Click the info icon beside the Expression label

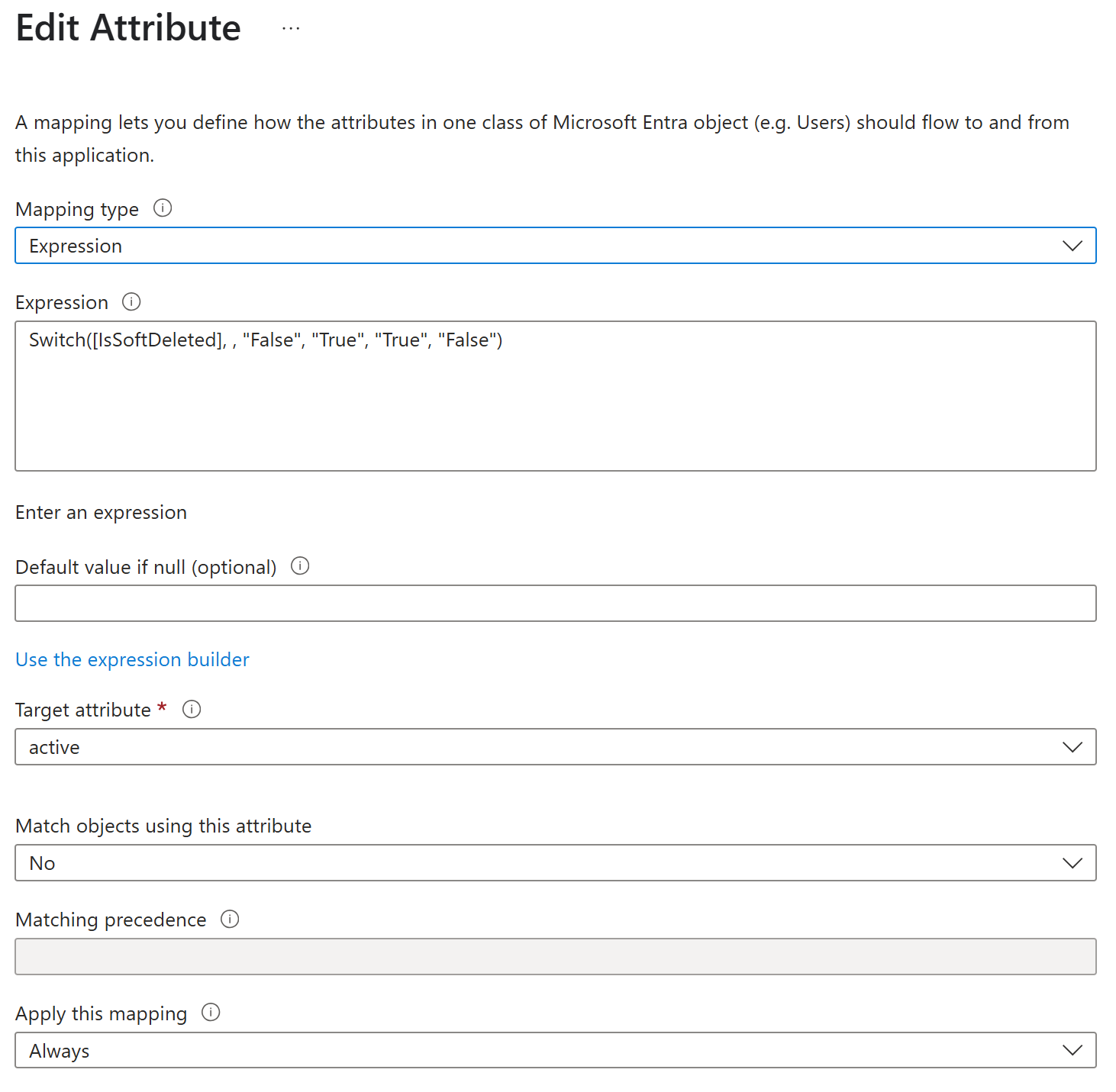point(131,301)
